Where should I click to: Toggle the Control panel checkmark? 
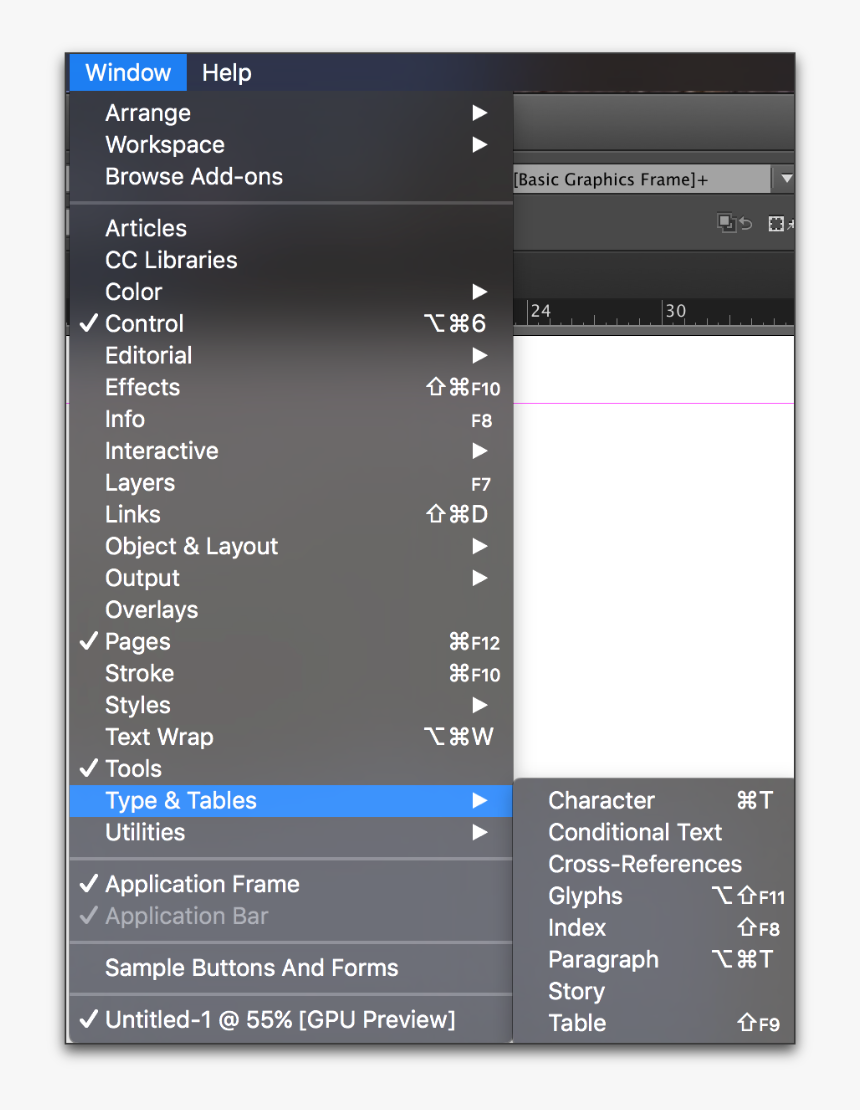click(291, 324)
